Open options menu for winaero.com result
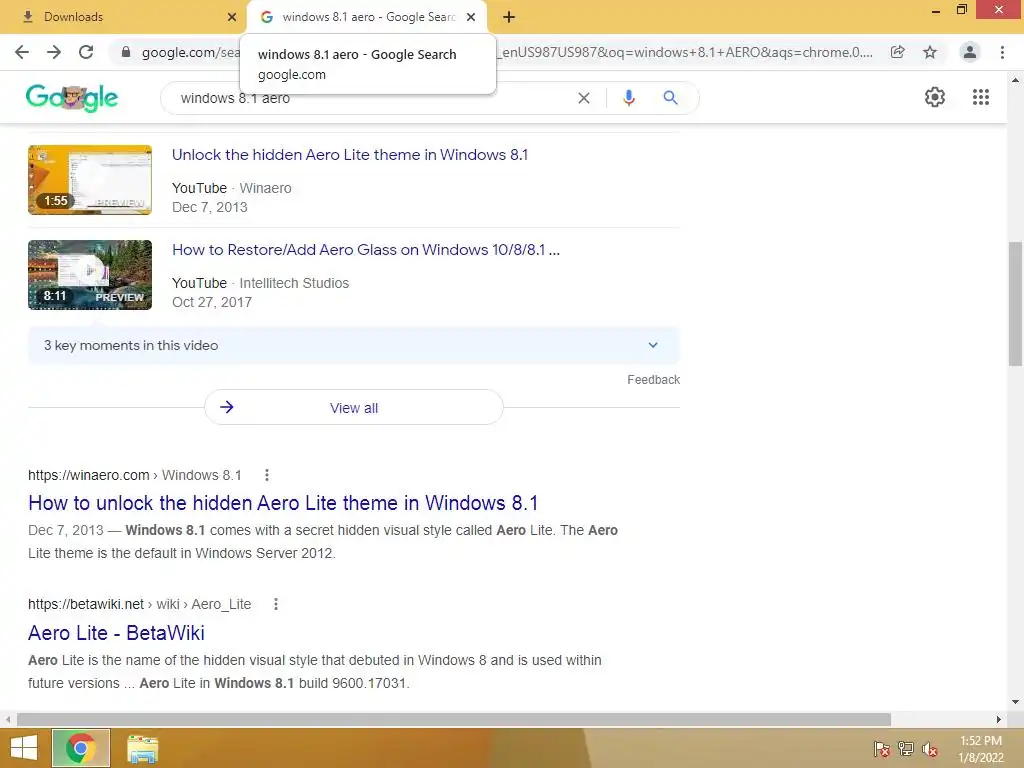Viewport: 1024px width, 768px height. point(266,475)
